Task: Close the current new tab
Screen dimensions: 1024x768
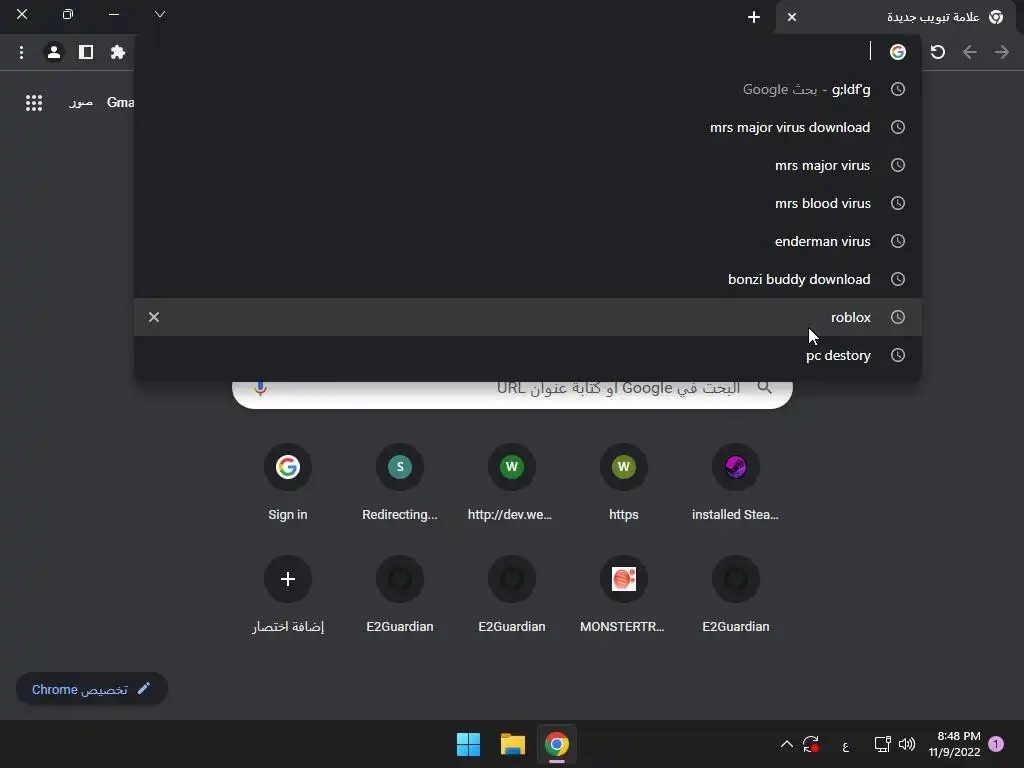Action: tap(792, 17)
